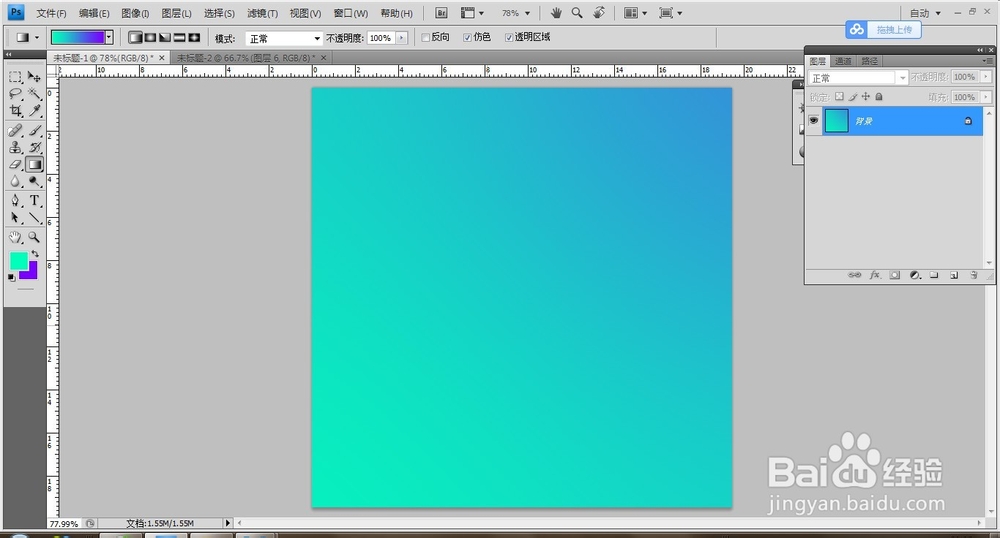Choose reflected gradient style

(179, 38)
